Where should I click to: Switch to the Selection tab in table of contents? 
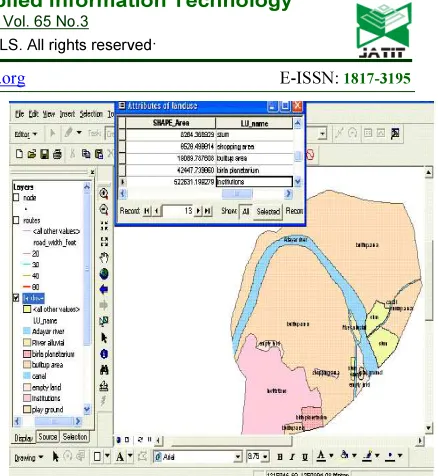75,437
